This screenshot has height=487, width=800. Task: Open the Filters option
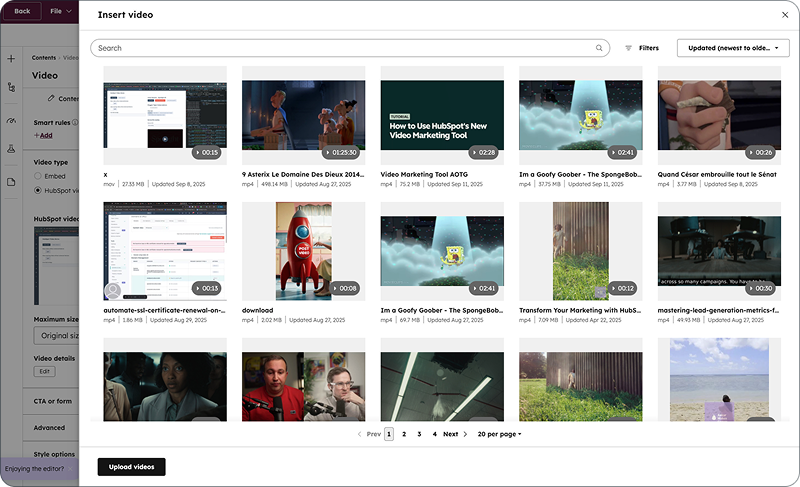click(x=642, y=48)
